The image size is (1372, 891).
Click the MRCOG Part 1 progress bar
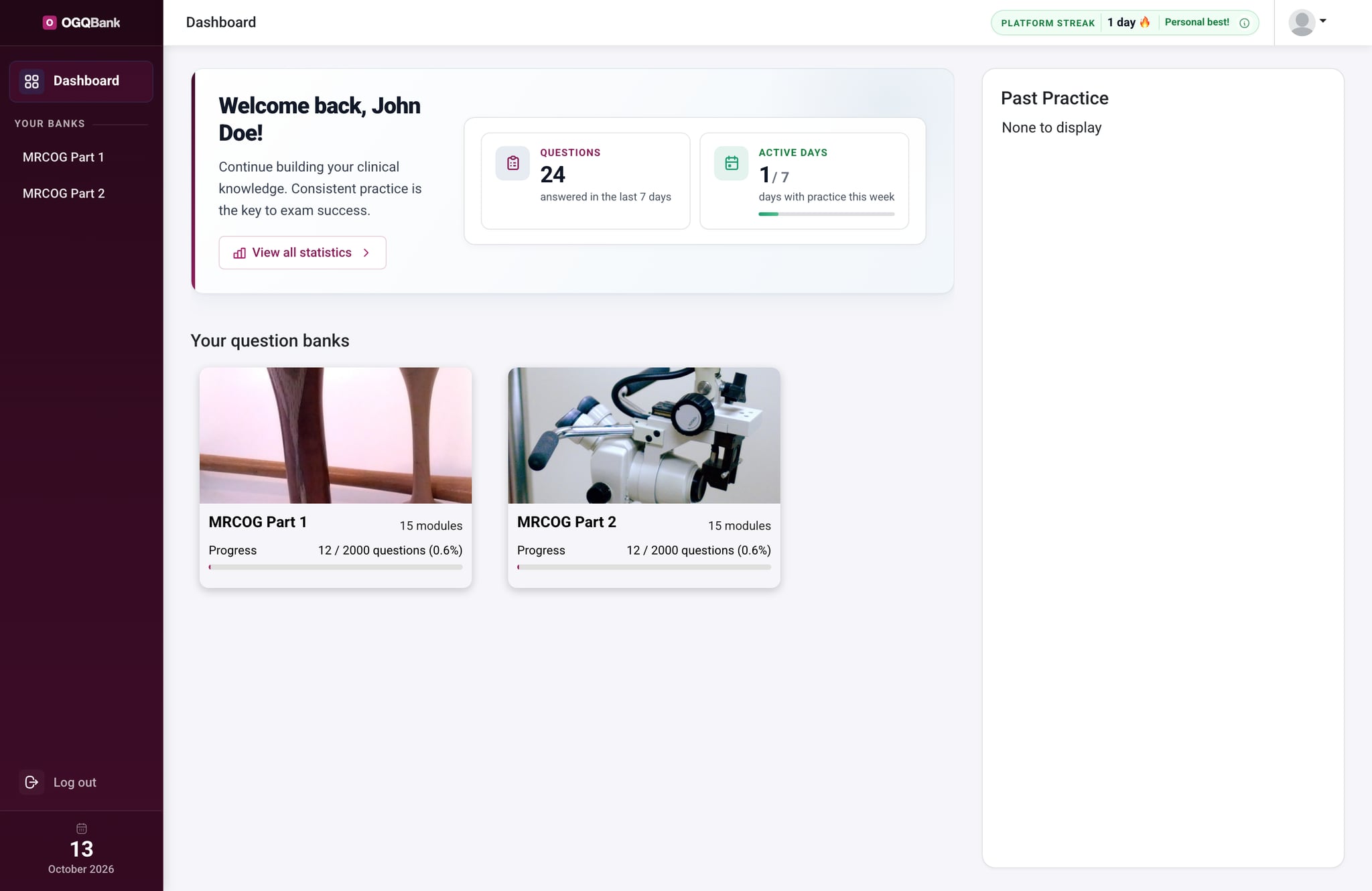coord(336,567)
